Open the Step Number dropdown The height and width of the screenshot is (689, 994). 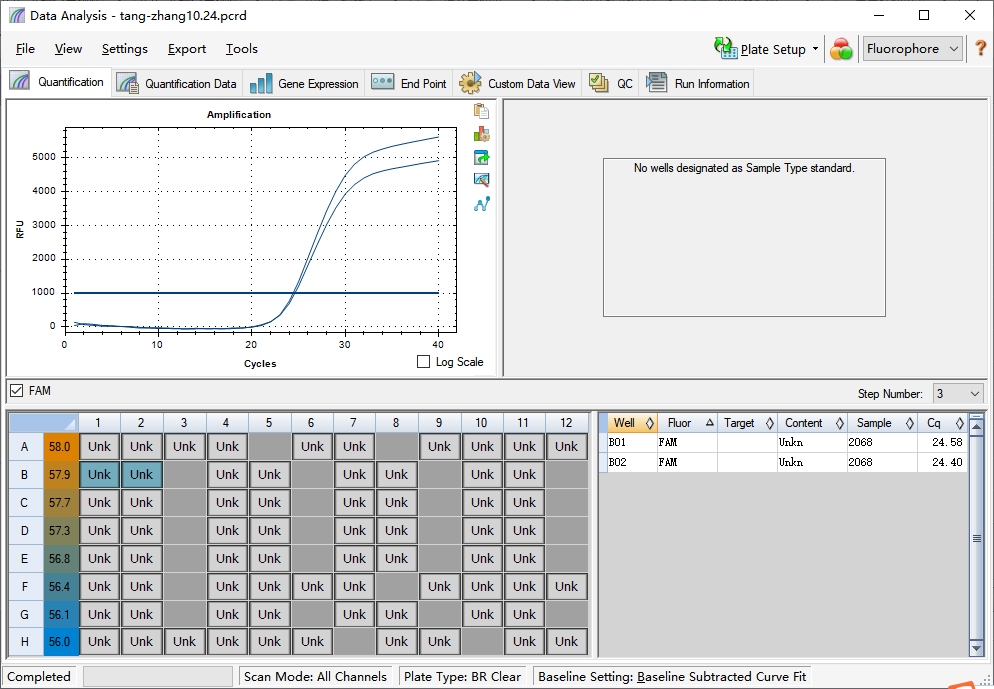(x=957, y=394)
